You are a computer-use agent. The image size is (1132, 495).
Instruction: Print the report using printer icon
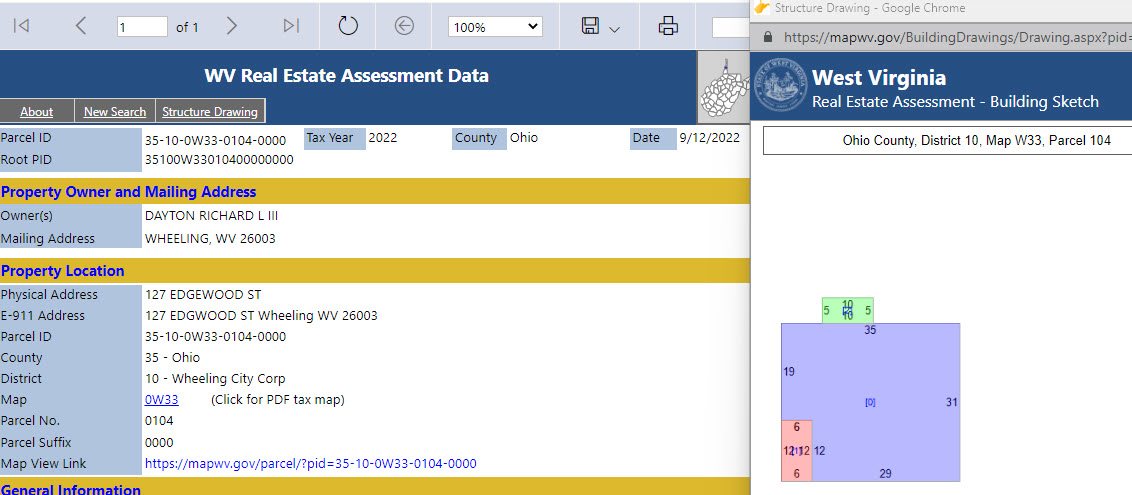[668, 27]
